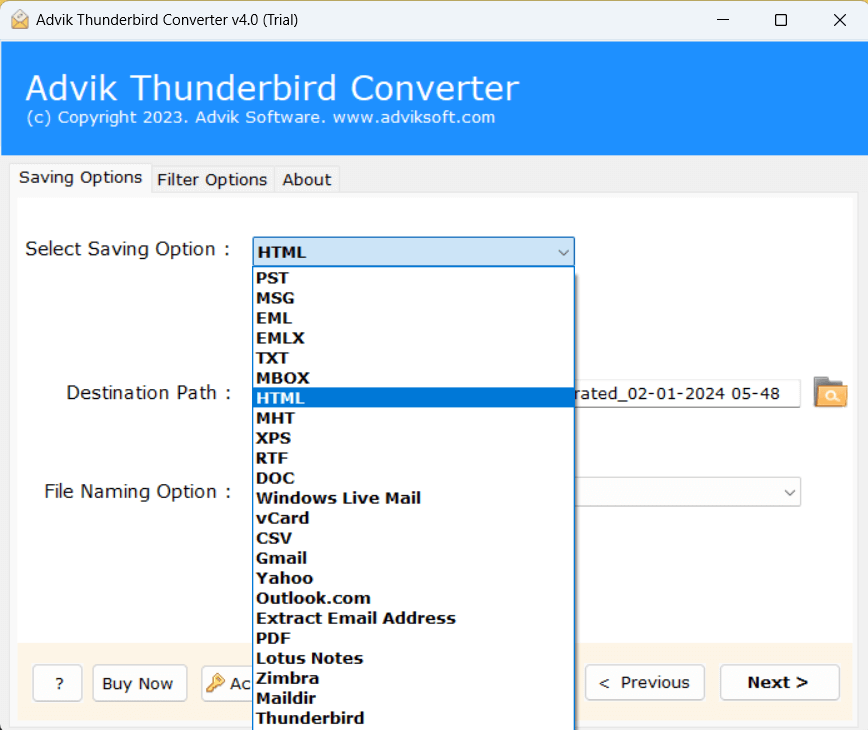Viewport: 868px width, 730px height.
Task: Close the Advik Thunderbird Converter window
Action: (x=839, y=20)
